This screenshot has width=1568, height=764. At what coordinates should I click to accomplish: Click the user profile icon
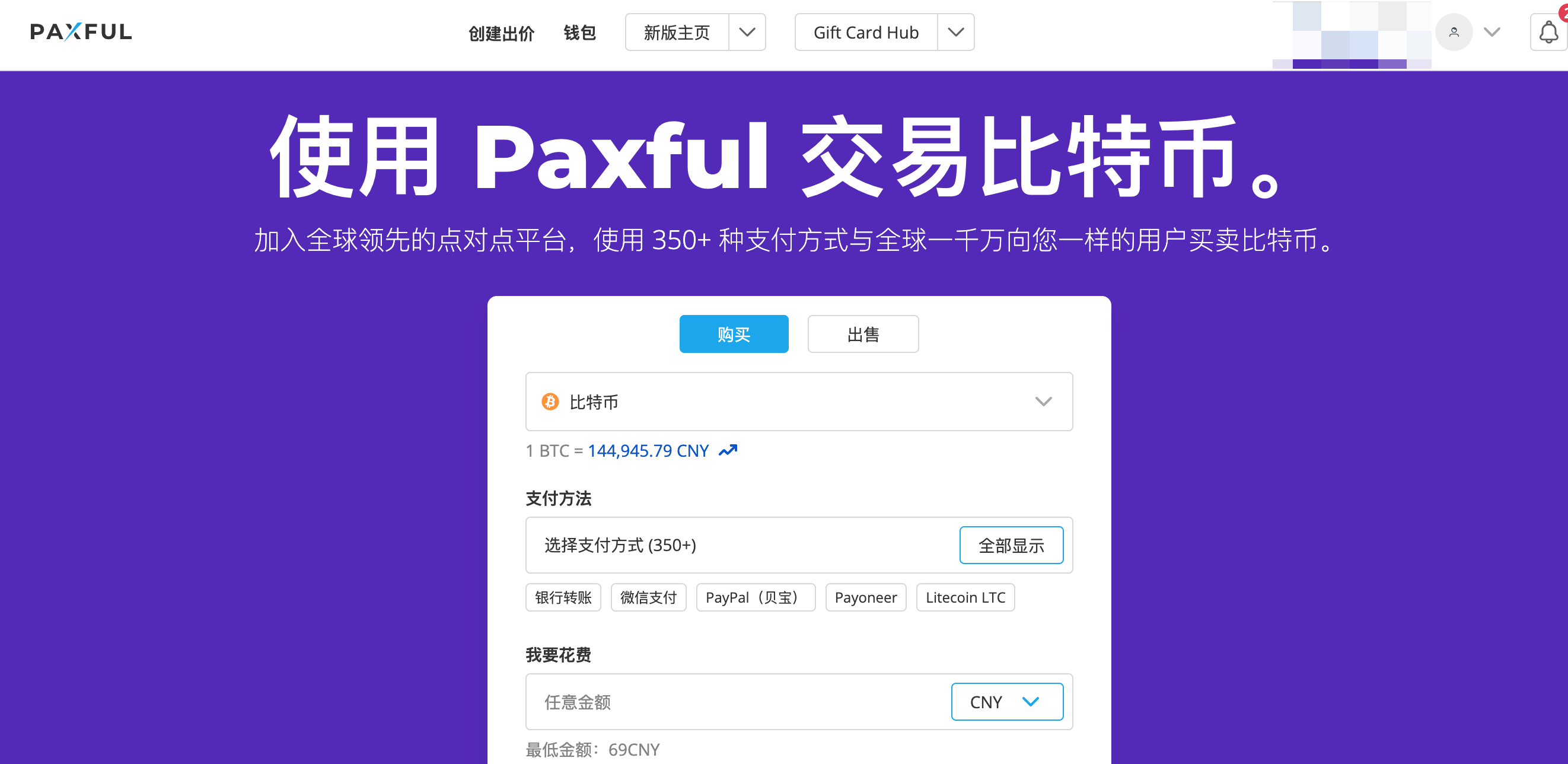[1452, 32]
